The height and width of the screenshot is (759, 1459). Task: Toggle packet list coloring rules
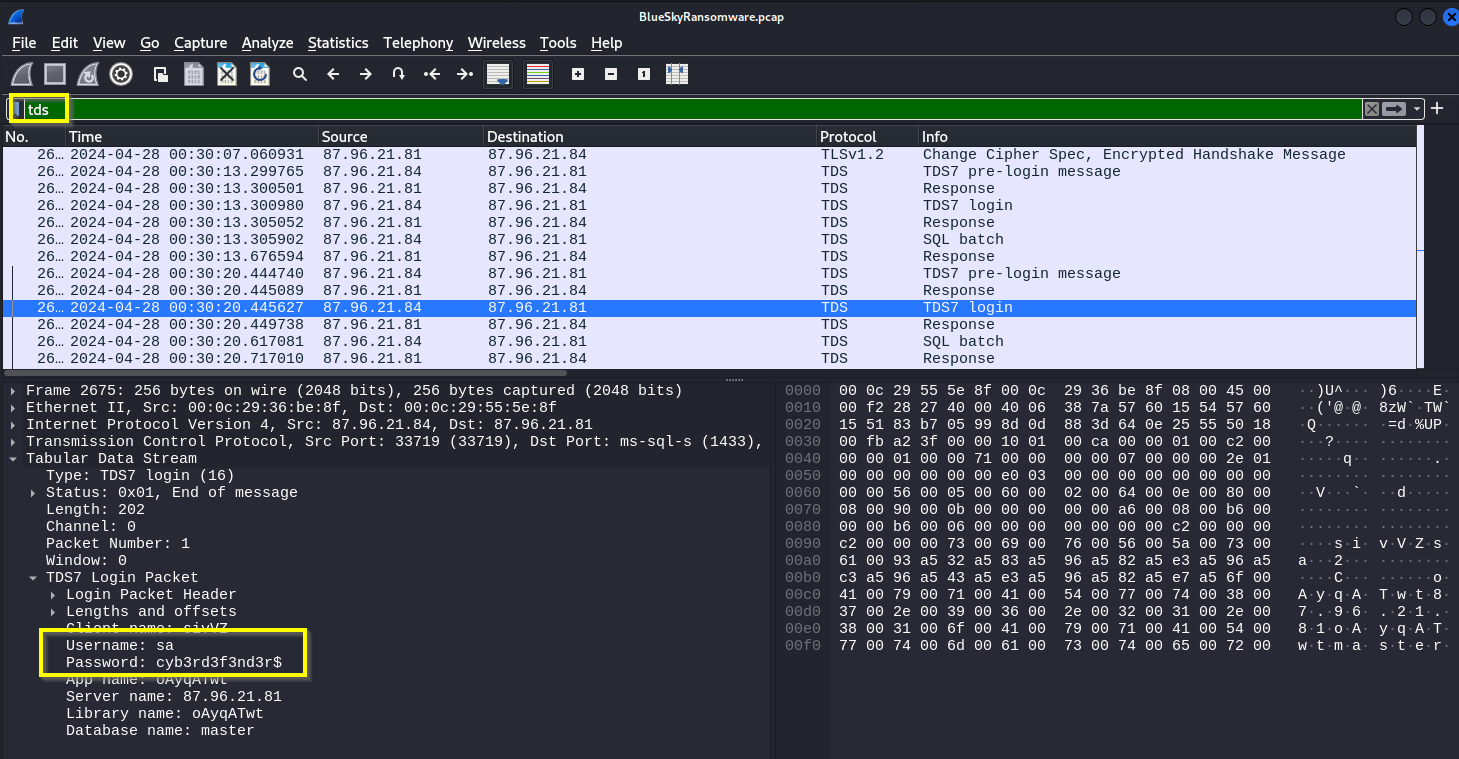point(538,74)
